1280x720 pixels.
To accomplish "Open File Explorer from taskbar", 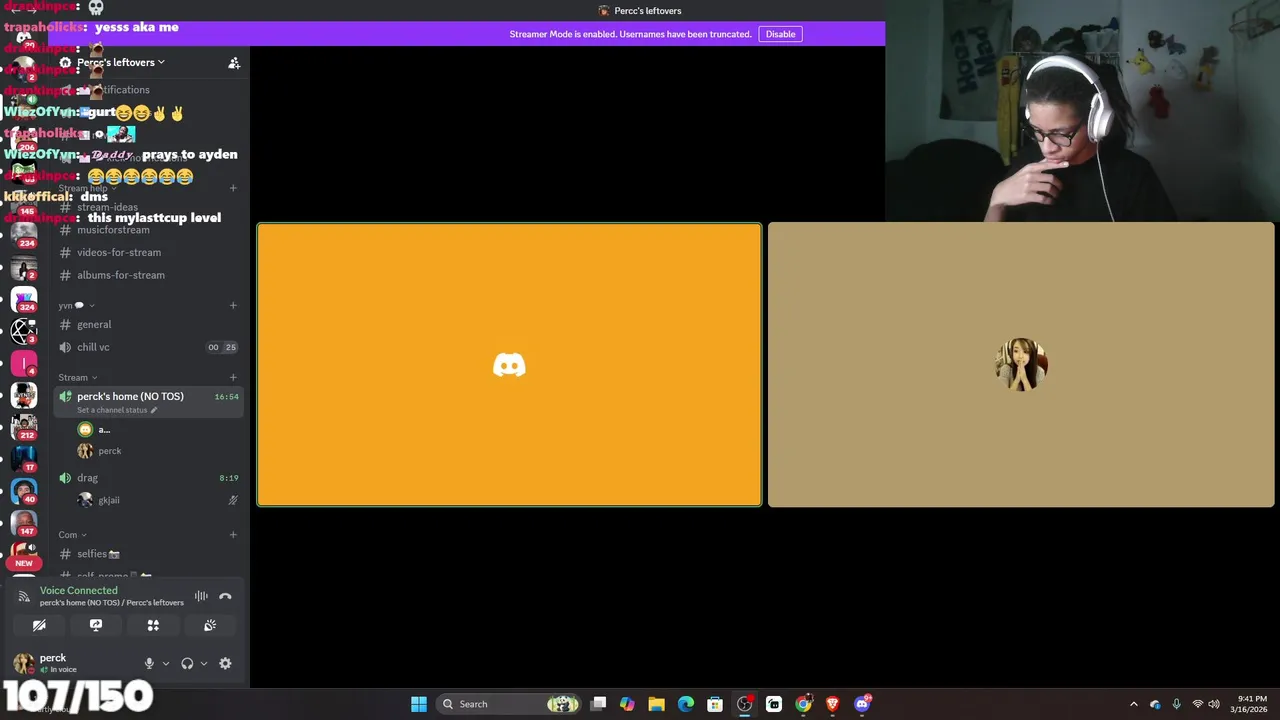I will coord(656,704).
